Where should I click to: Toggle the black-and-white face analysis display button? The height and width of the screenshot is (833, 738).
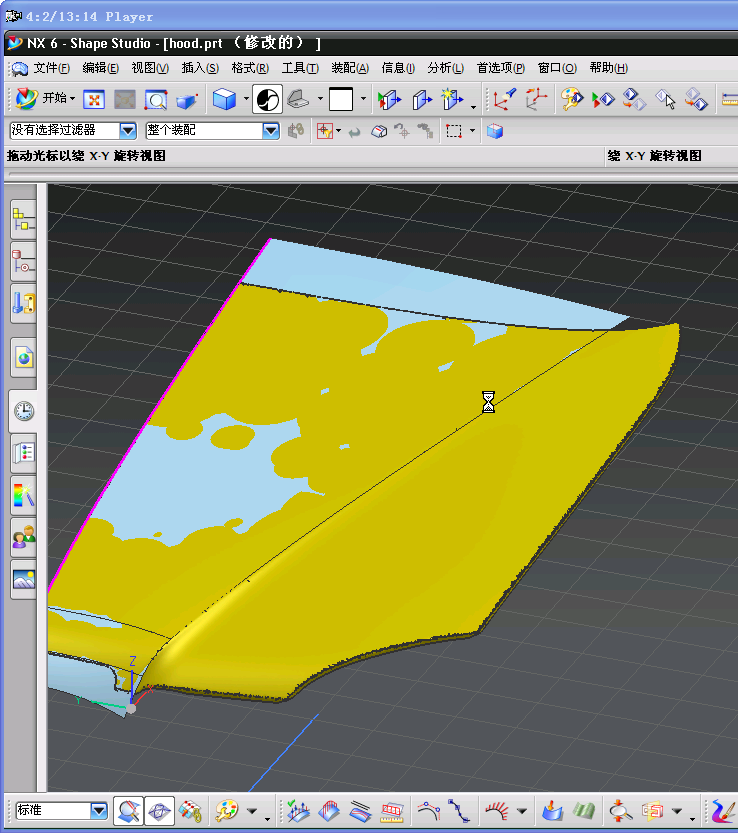point(267,99)
